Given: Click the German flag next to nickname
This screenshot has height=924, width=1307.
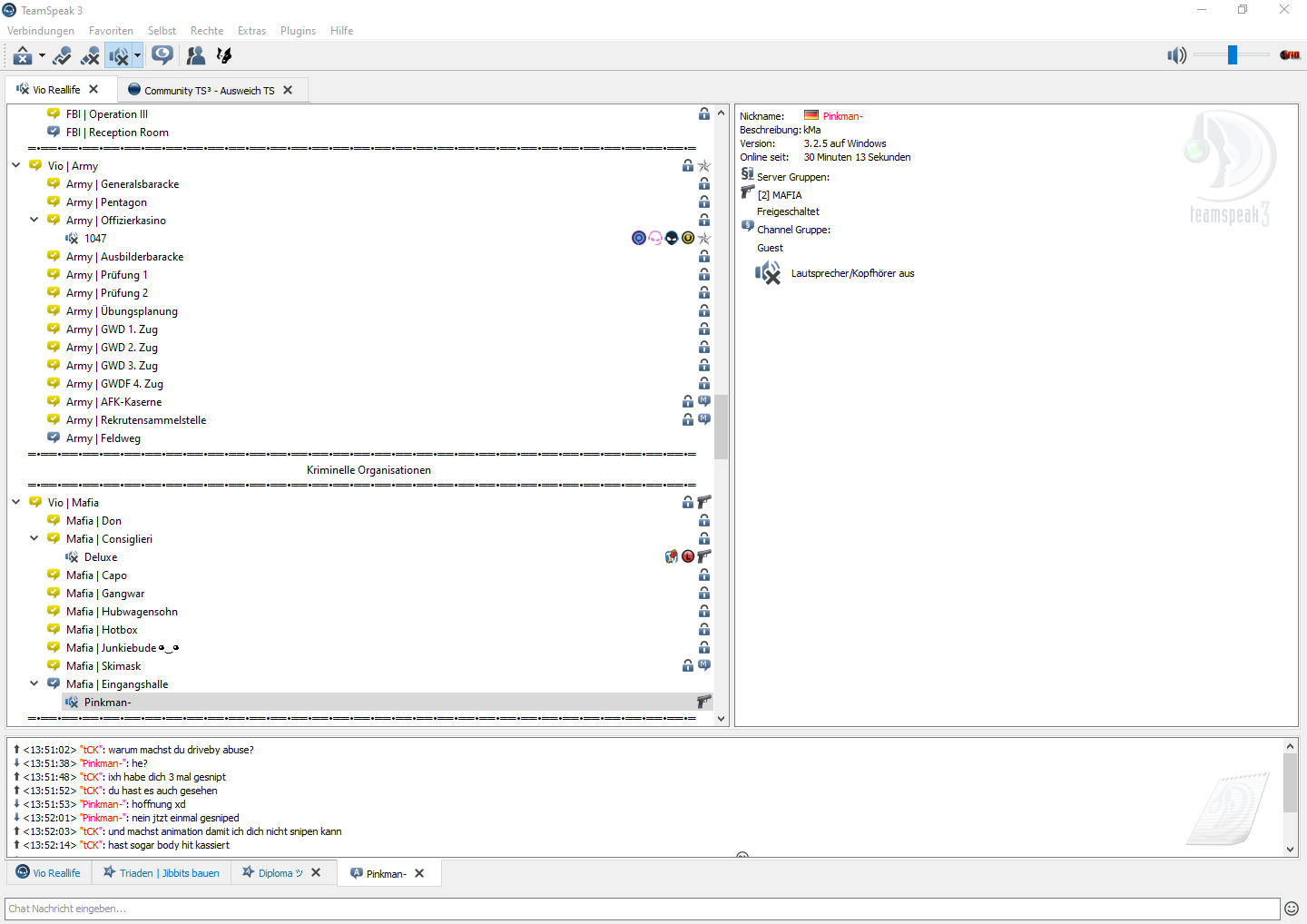Looking at the screenshot, I should click(x=811, y=115).
